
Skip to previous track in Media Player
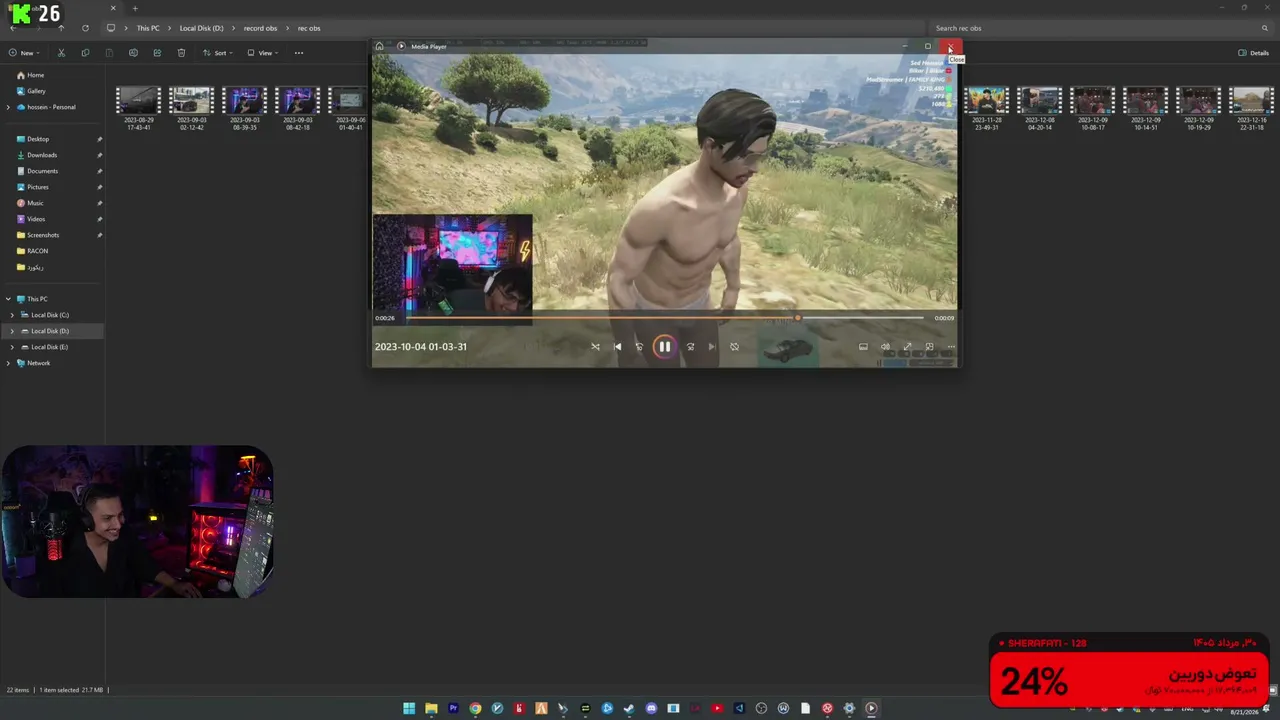(617, 347)
